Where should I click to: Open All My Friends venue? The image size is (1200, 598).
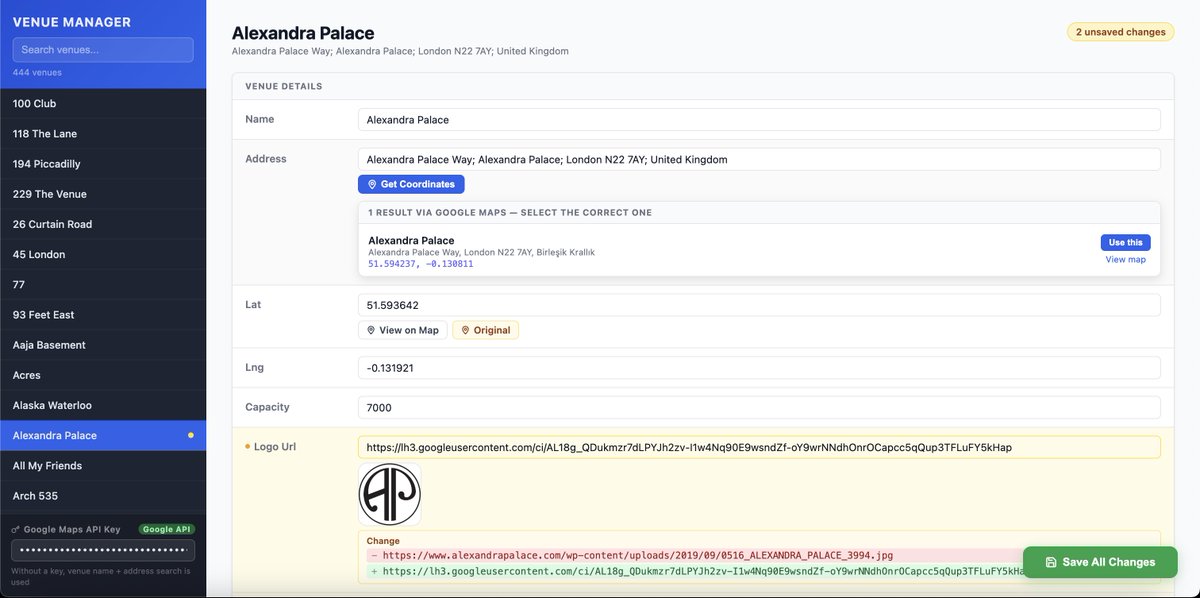[x=103, y=466]
